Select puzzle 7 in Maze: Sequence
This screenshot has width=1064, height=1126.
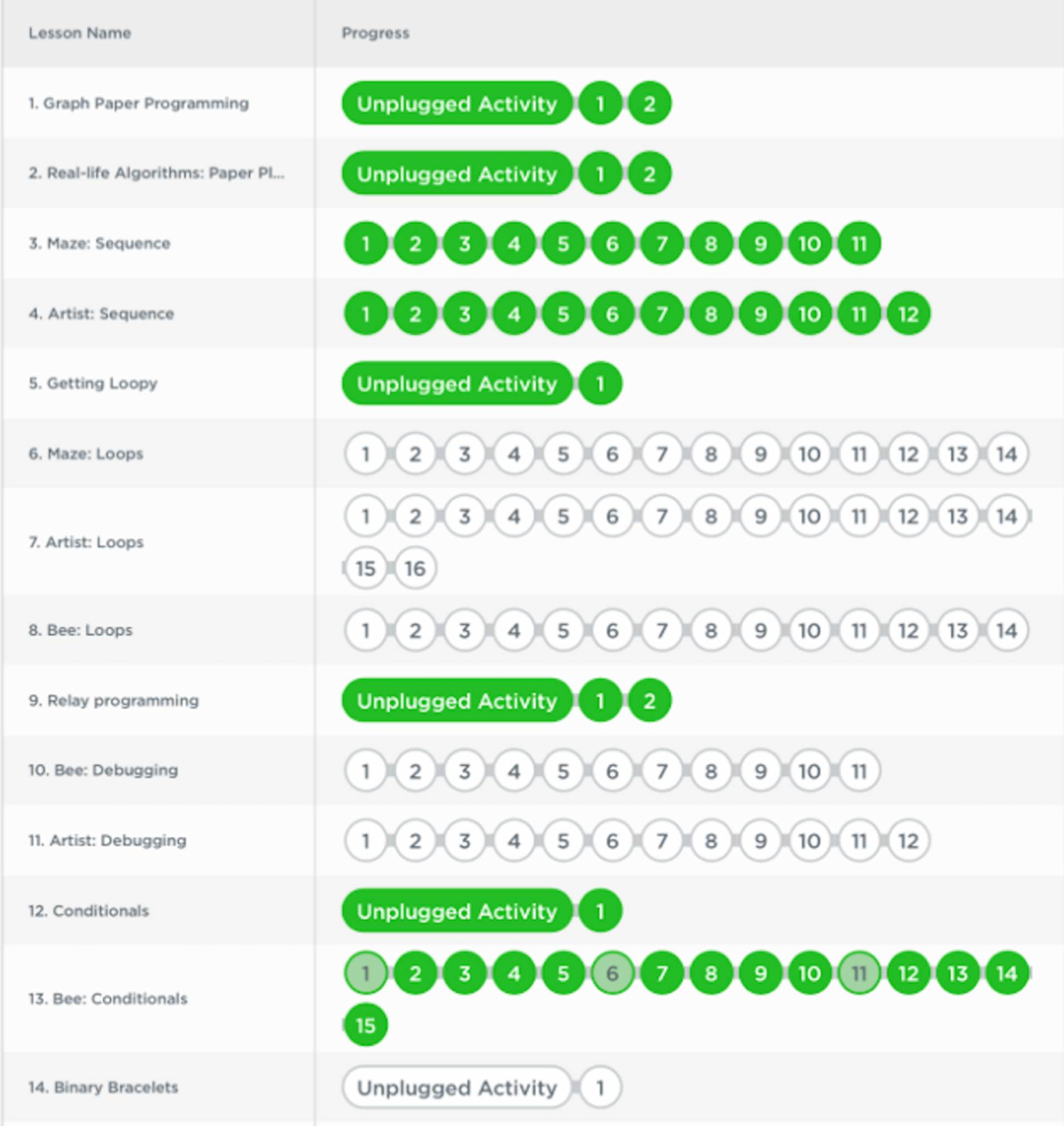coord(661,244)
